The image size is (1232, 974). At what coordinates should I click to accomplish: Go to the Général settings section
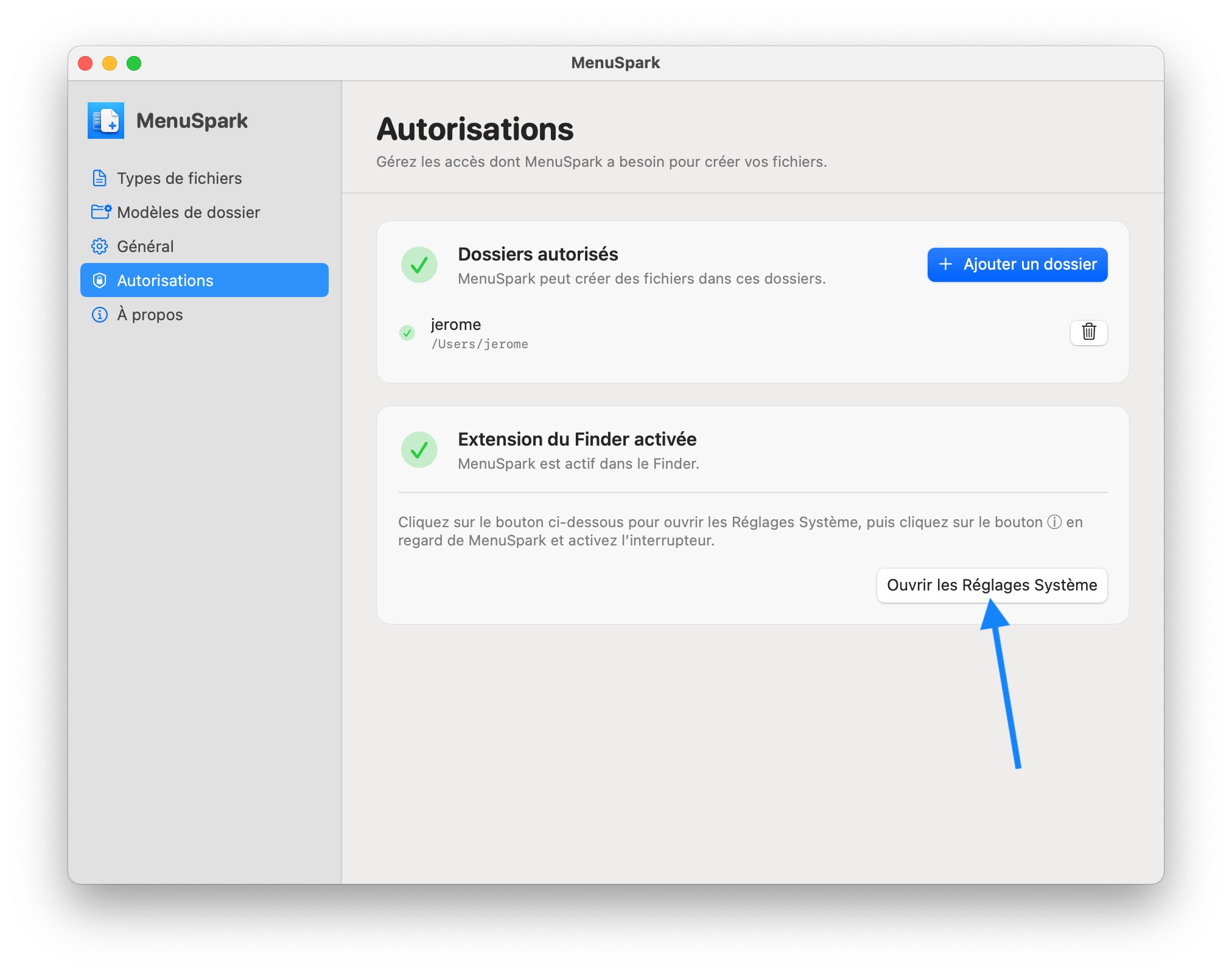click(205, 246)
